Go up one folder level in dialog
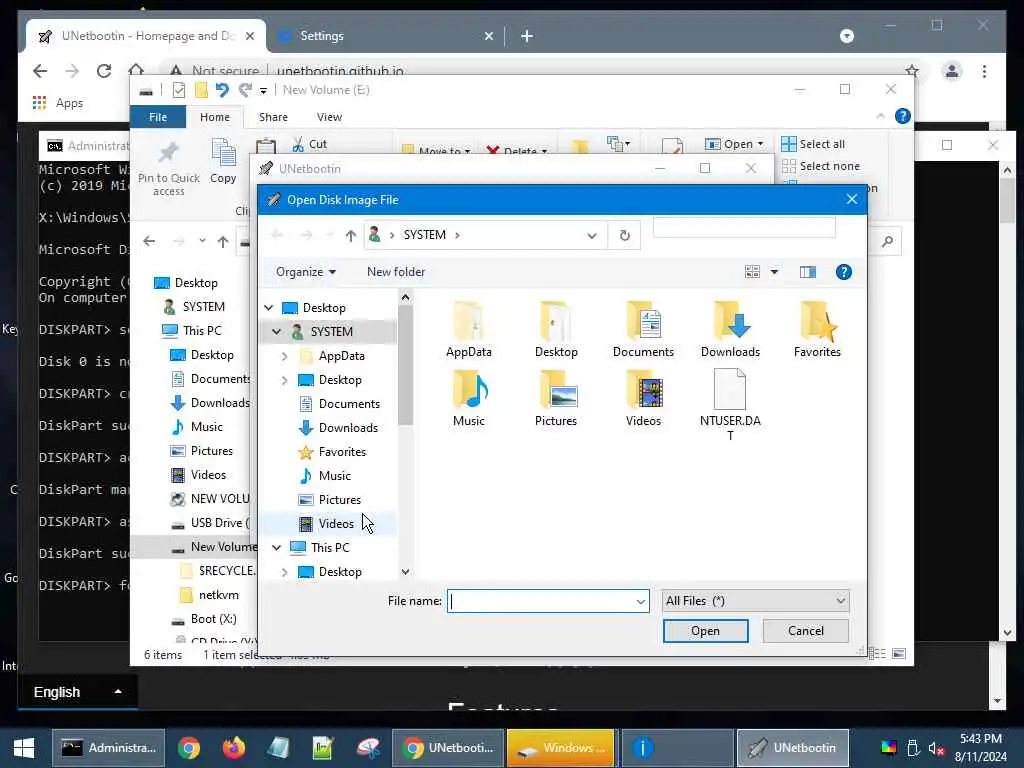This screenshot has height=768, width=1024. click(351, 235)
